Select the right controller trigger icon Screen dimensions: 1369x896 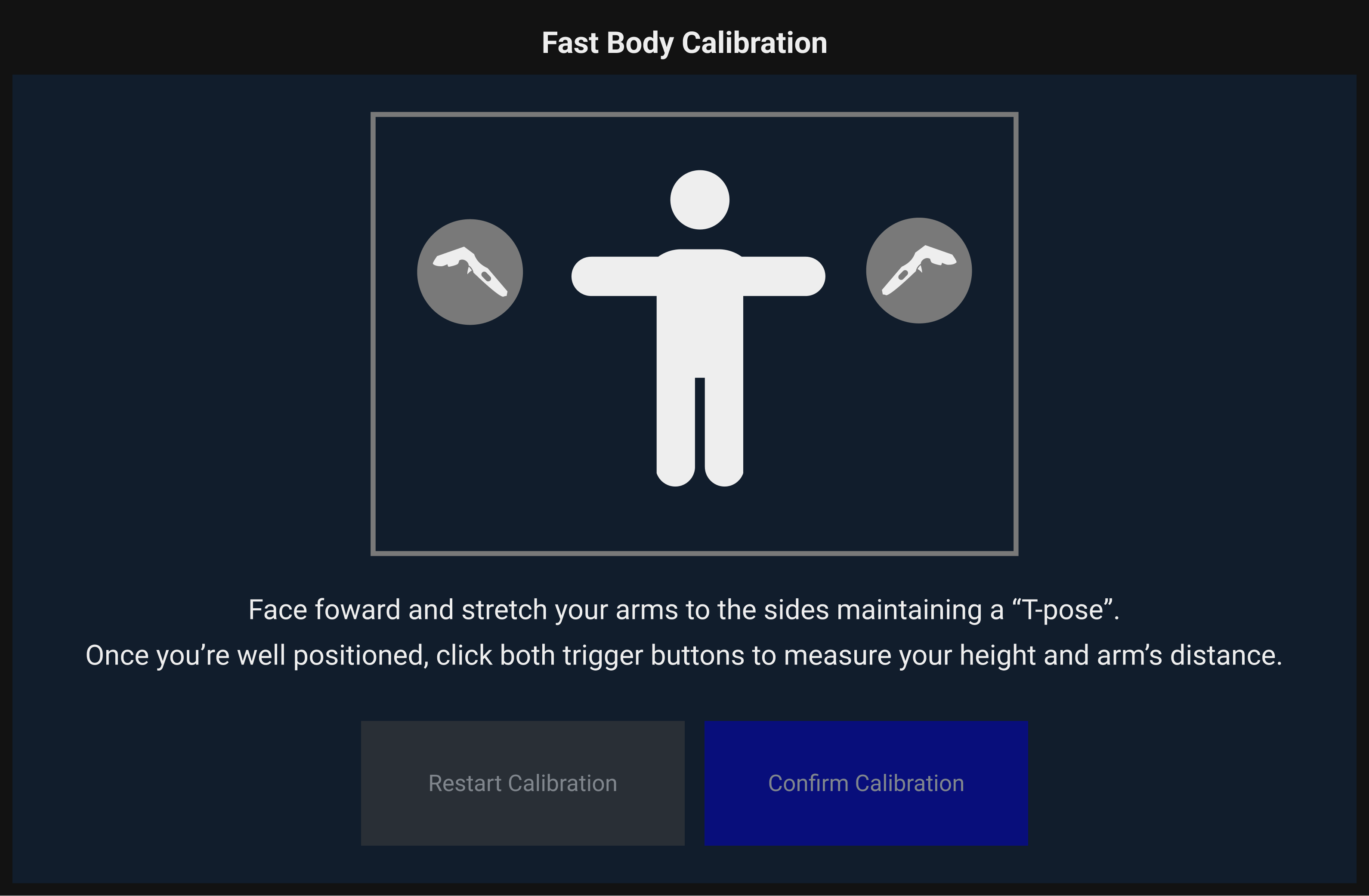click(919, 270)
